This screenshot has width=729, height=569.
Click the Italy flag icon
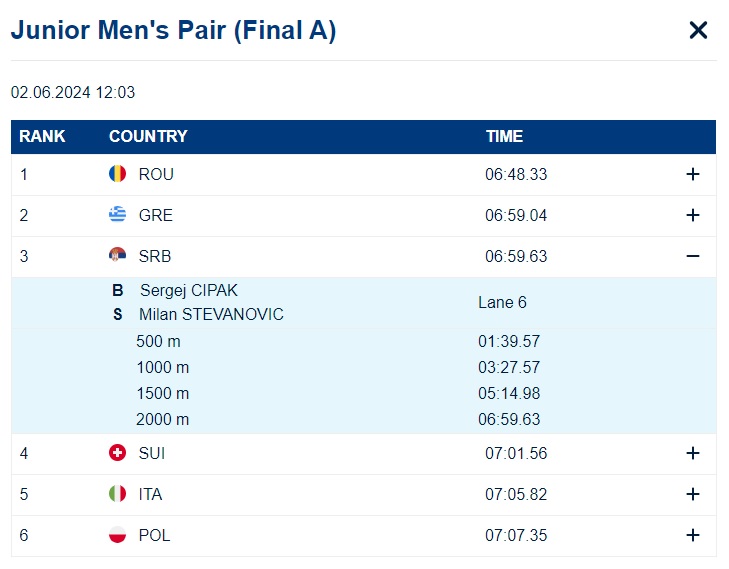[117, 493]
